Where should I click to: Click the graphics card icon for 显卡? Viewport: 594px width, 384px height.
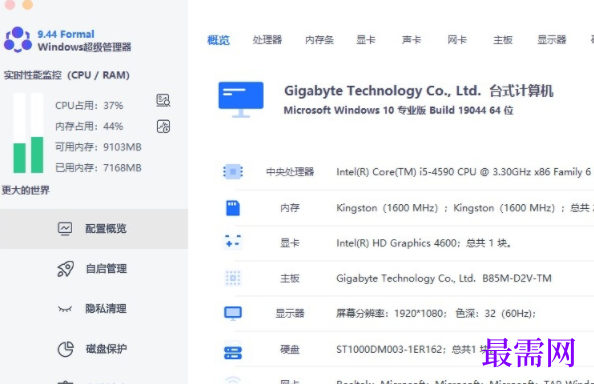tap(233, 241)
